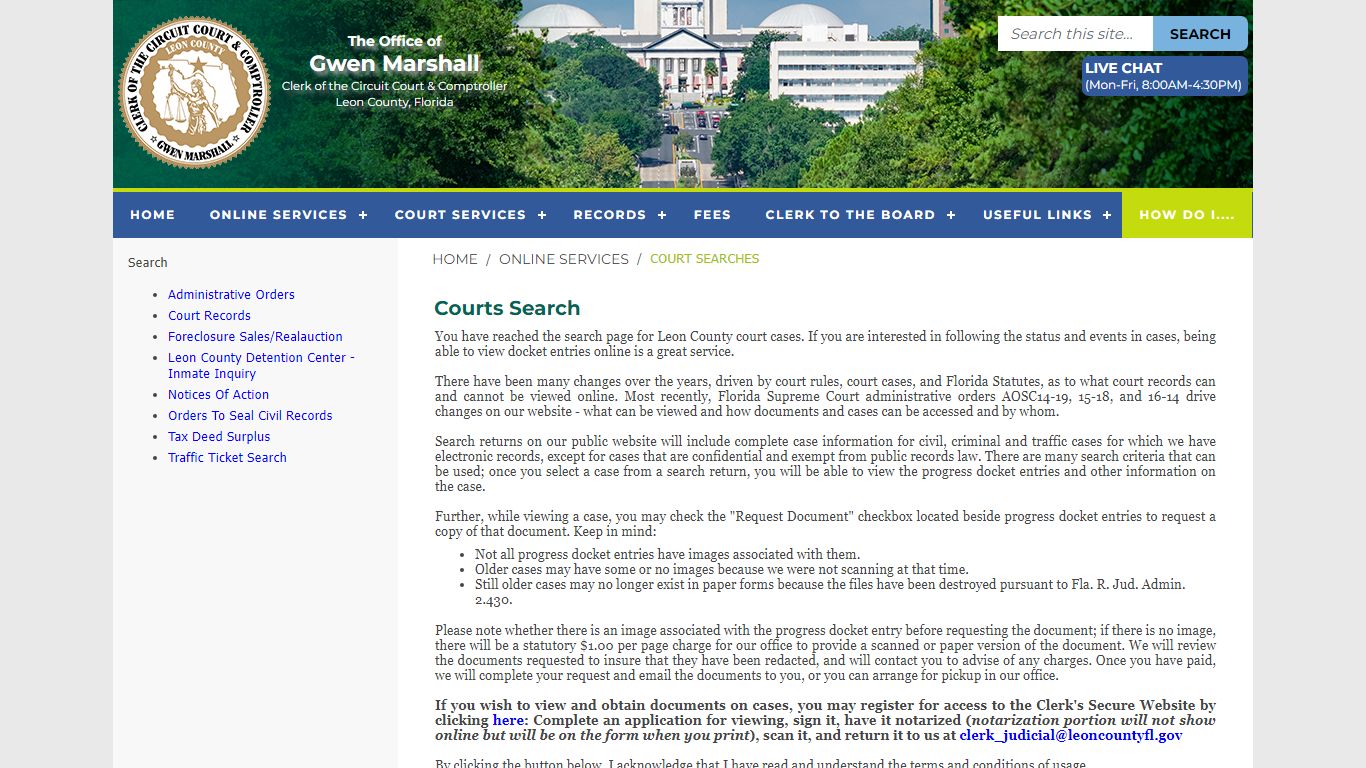The image size is (1366, 768).
Task: Click the Clerk of the Circuit Court seal logo
Action: tap(194, 92)
